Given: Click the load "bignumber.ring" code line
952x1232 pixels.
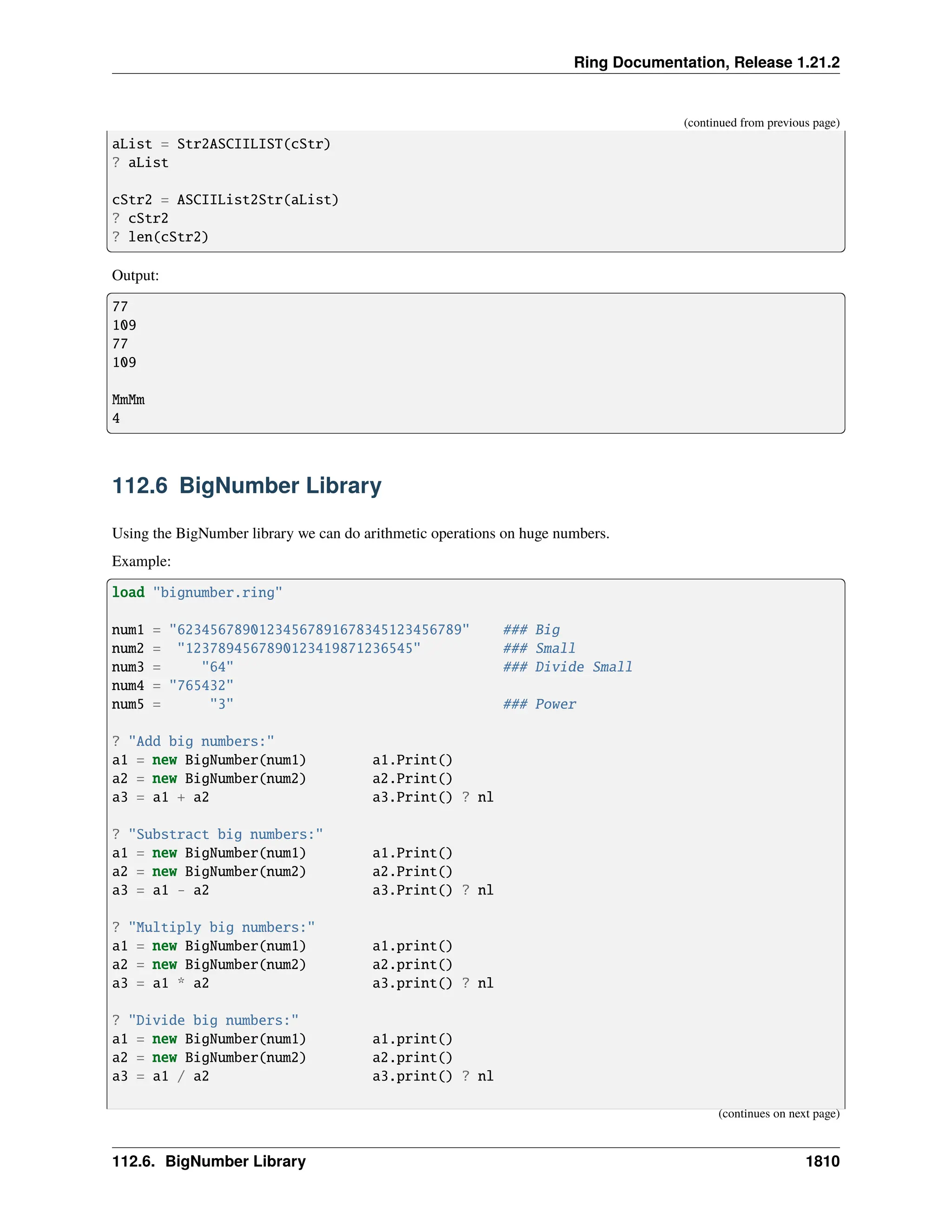Looking at the screenshot, I should tap(197, 592).
